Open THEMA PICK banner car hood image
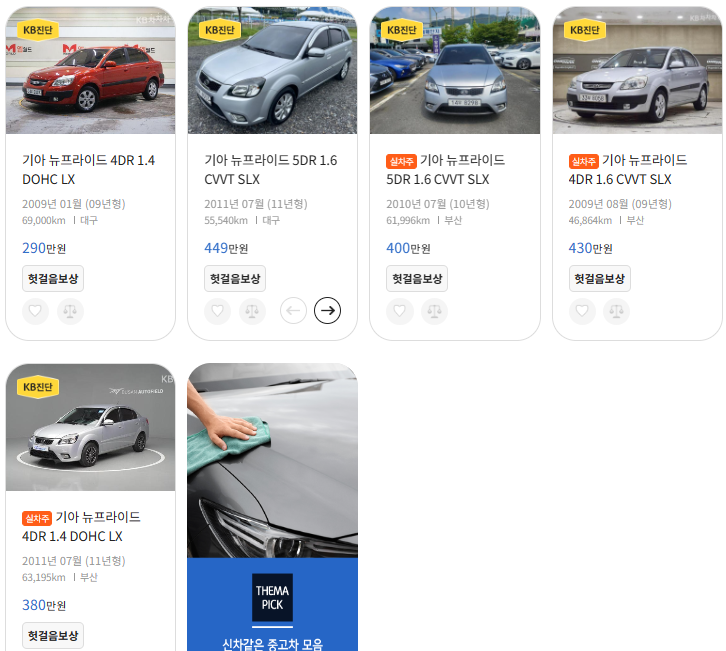This screenshot has width=726, height=651. (x=272, y=461)
